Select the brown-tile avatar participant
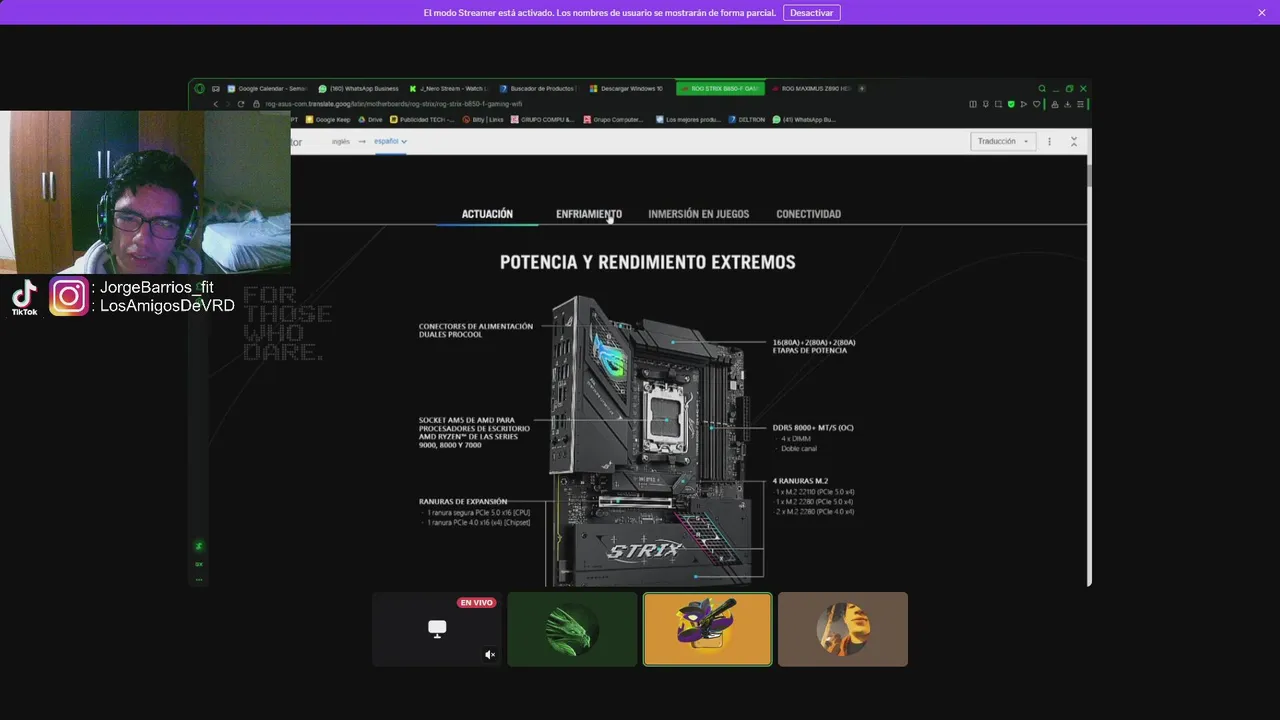The width and height of the screenshot is (1280, 720). [x=843, y=629]
